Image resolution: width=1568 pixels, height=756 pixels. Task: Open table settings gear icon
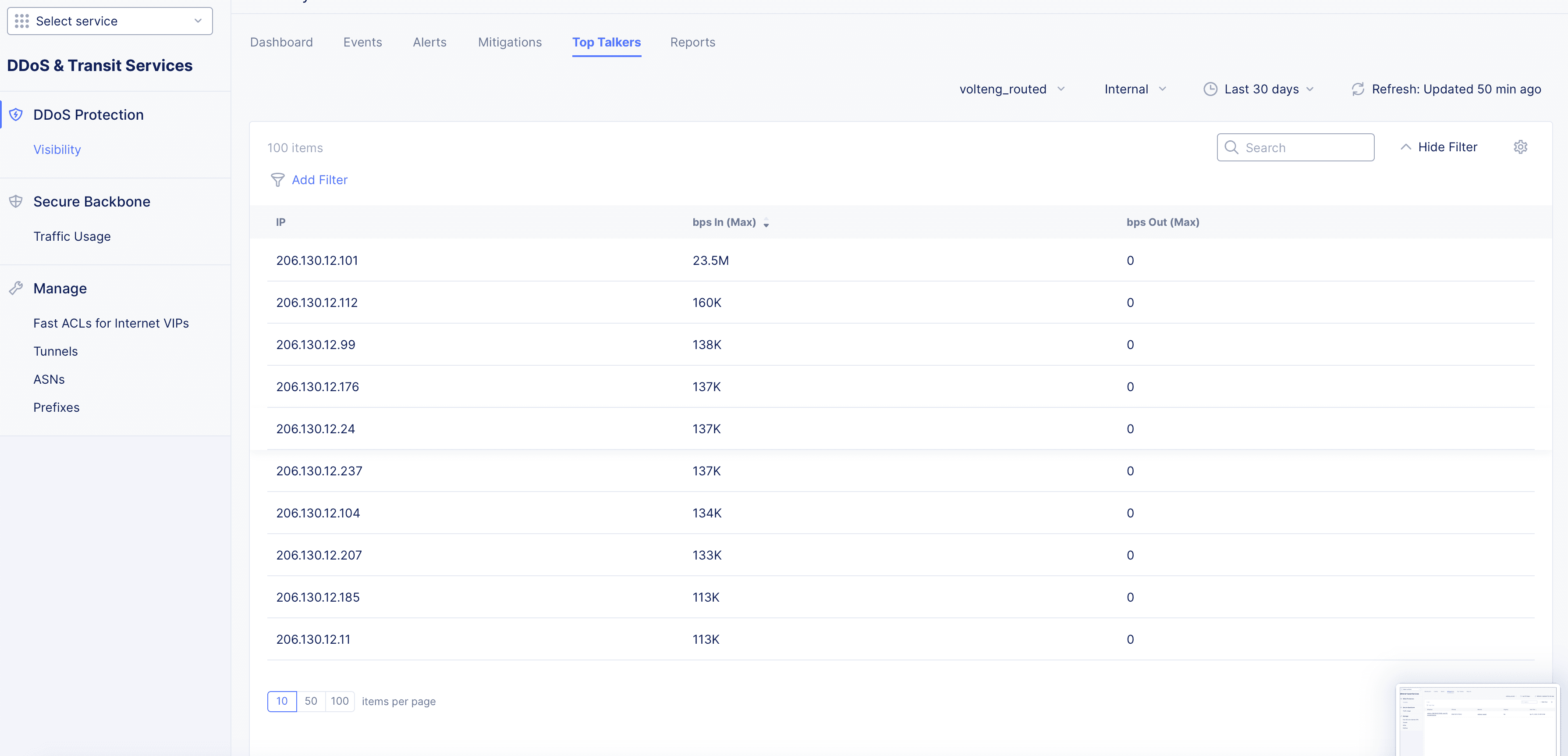pyautogui.click(x=1521, y=147)
